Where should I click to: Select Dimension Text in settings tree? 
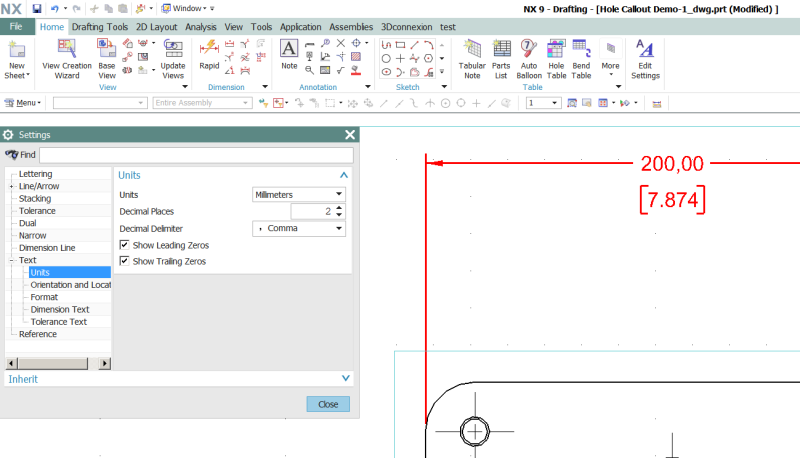tap(60, 309)
